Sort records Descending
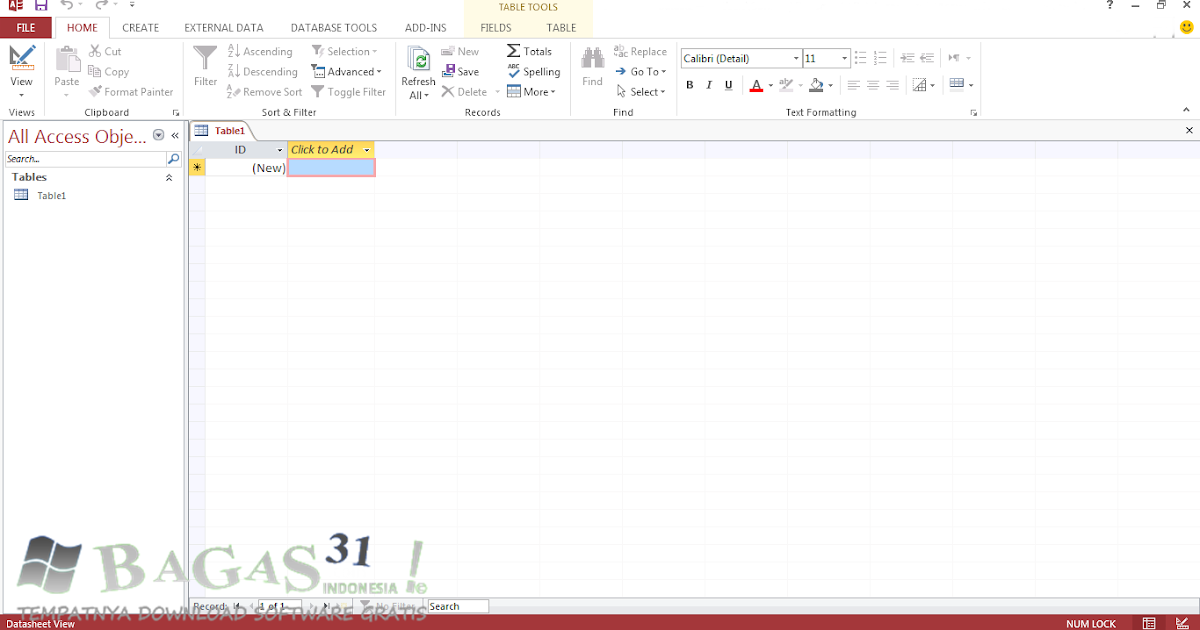The height and width of the screenshot is (630, 1200). click(262, 71)
